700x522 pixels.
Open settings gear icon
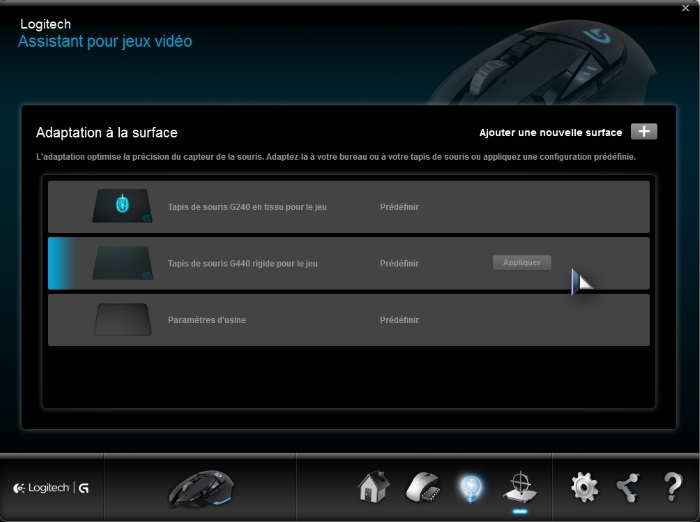pyautogui.click(x=584, y=487)
